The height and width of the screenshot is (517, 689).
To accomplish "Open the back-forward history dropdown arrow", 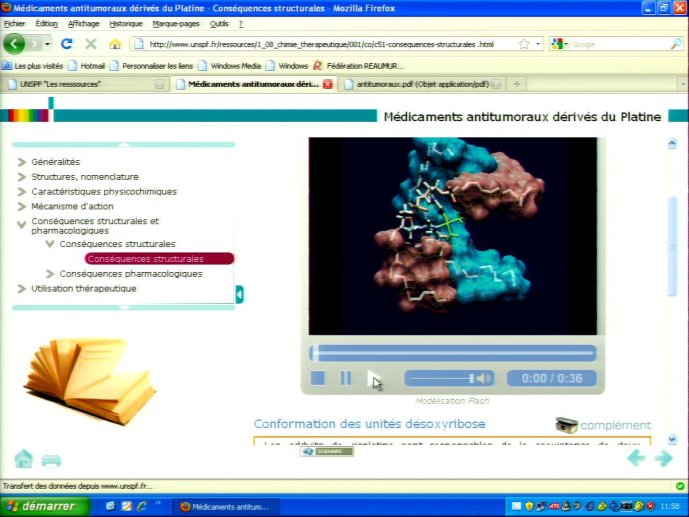I will click(x=47, y=44).
